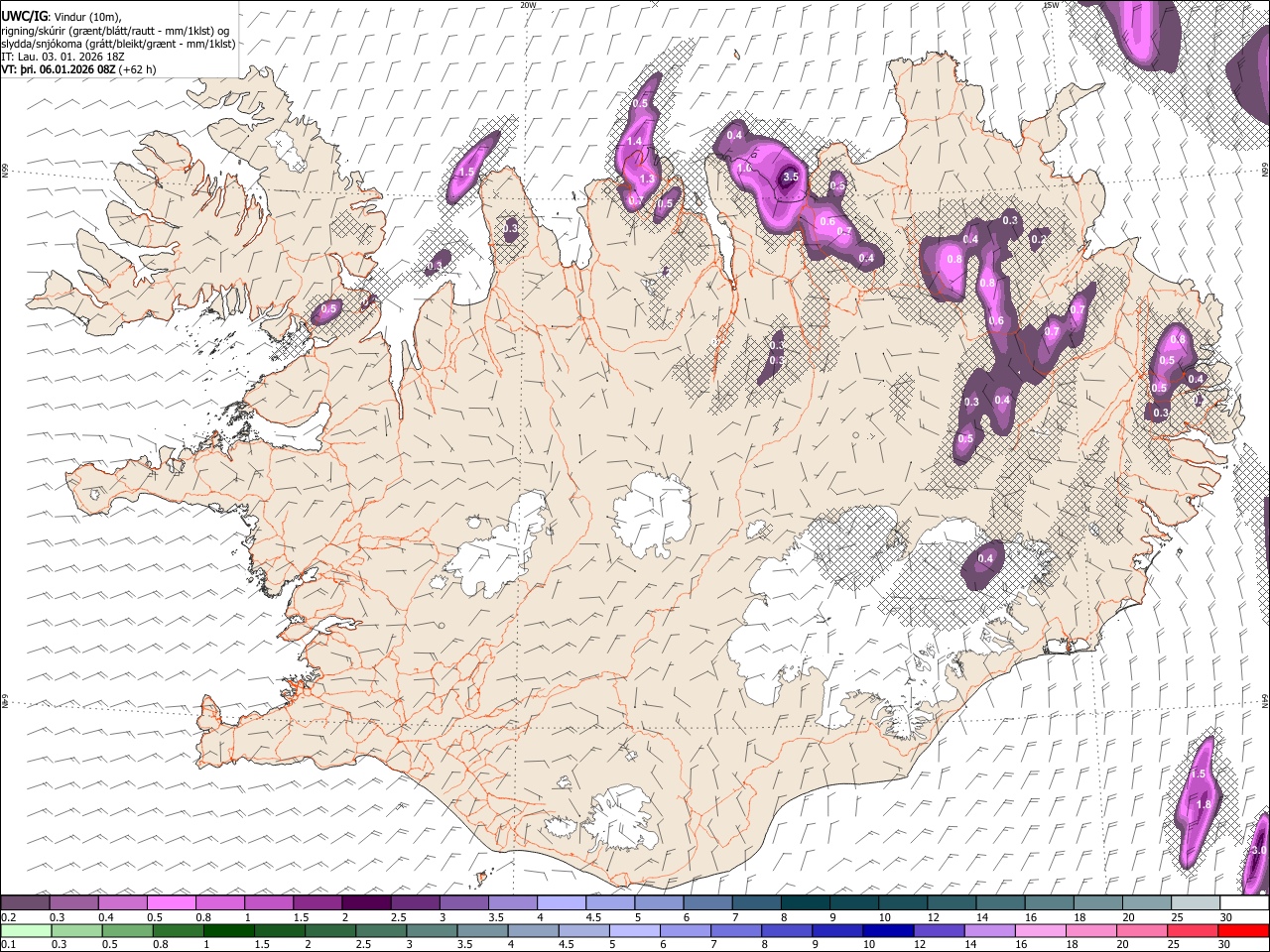This screenshot has height=952, width=1270.
Task: Click the 1.8 precipitation value offshore
Action: click(1205, 804)
